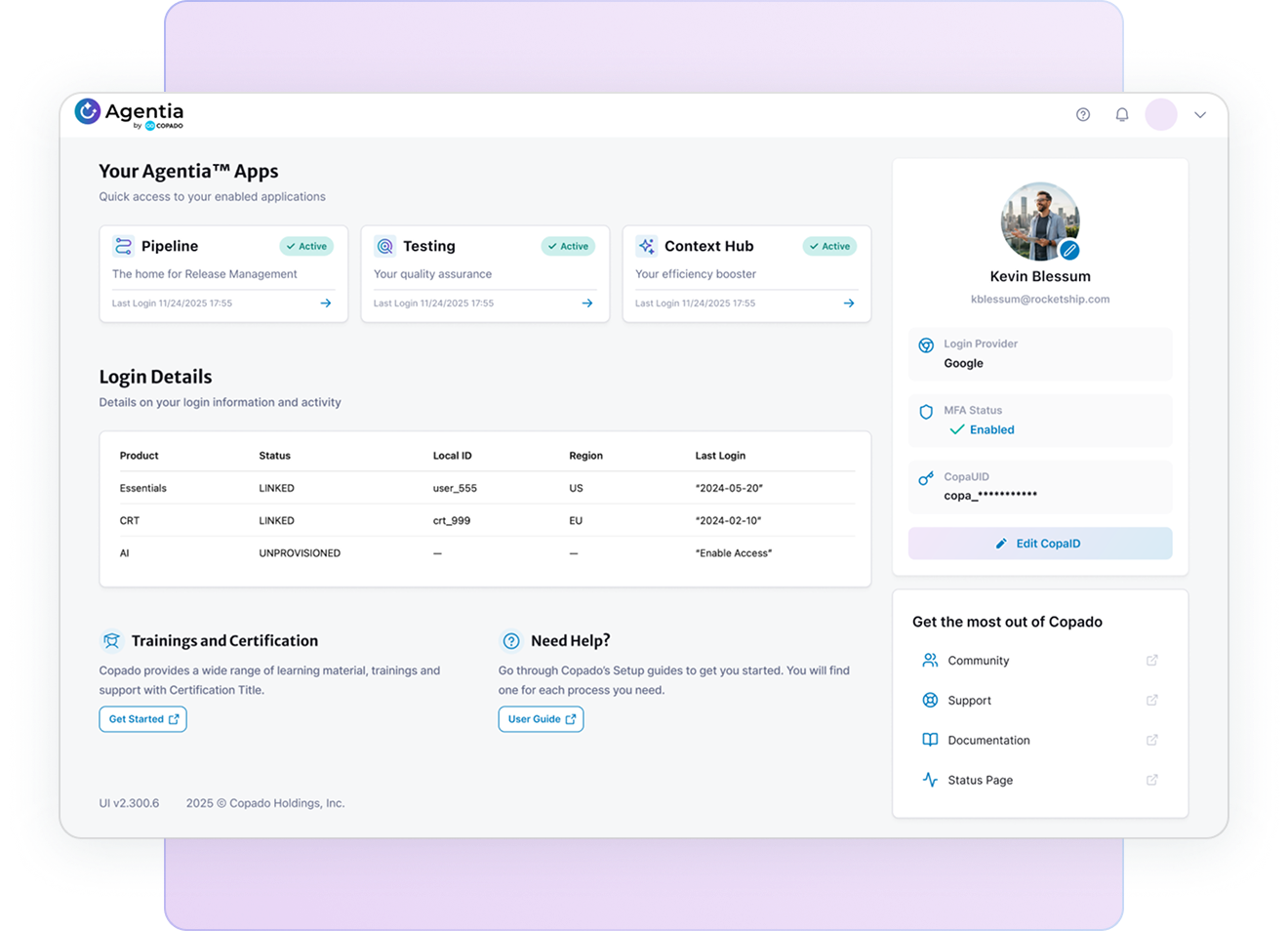Viewport: 1288px width, 931px height.
Task: Click the "2024-02-10" last login cell
Action: pos(728,521)
